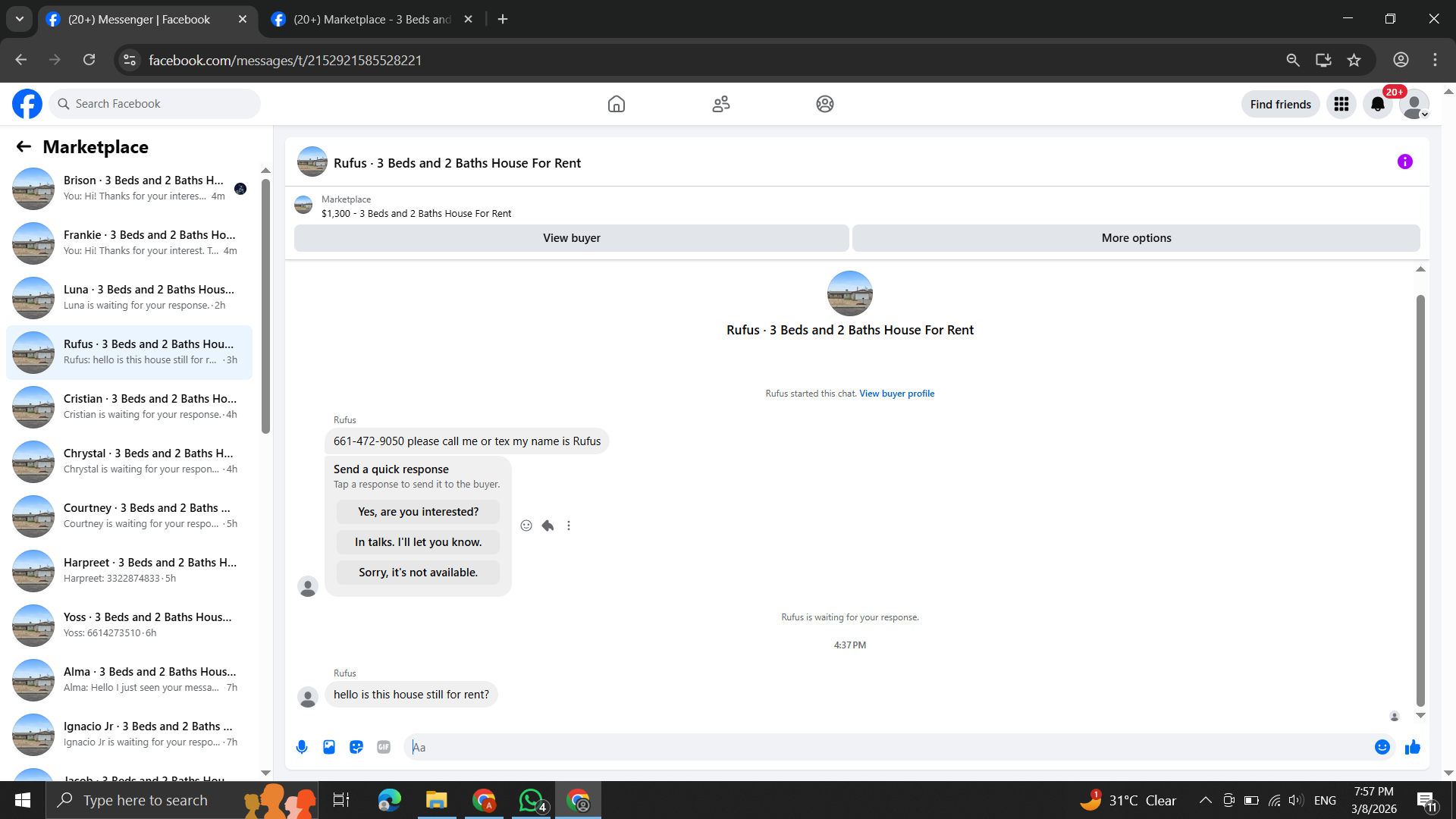Viewport: 1456px width, 819px height.
Task: Click the voice clip microphone icon
Action: point(302,747)
